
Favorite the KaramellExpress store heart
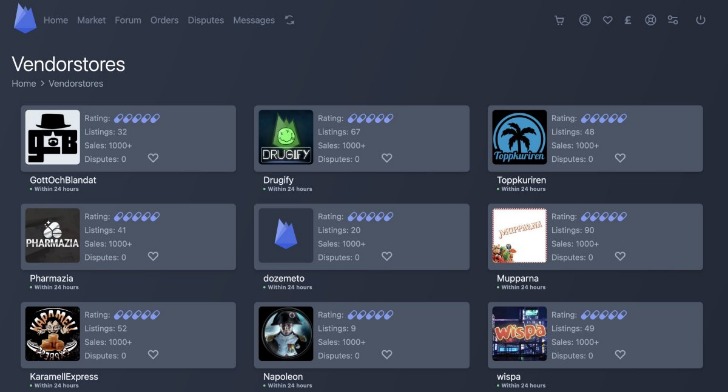click(153, 354)
